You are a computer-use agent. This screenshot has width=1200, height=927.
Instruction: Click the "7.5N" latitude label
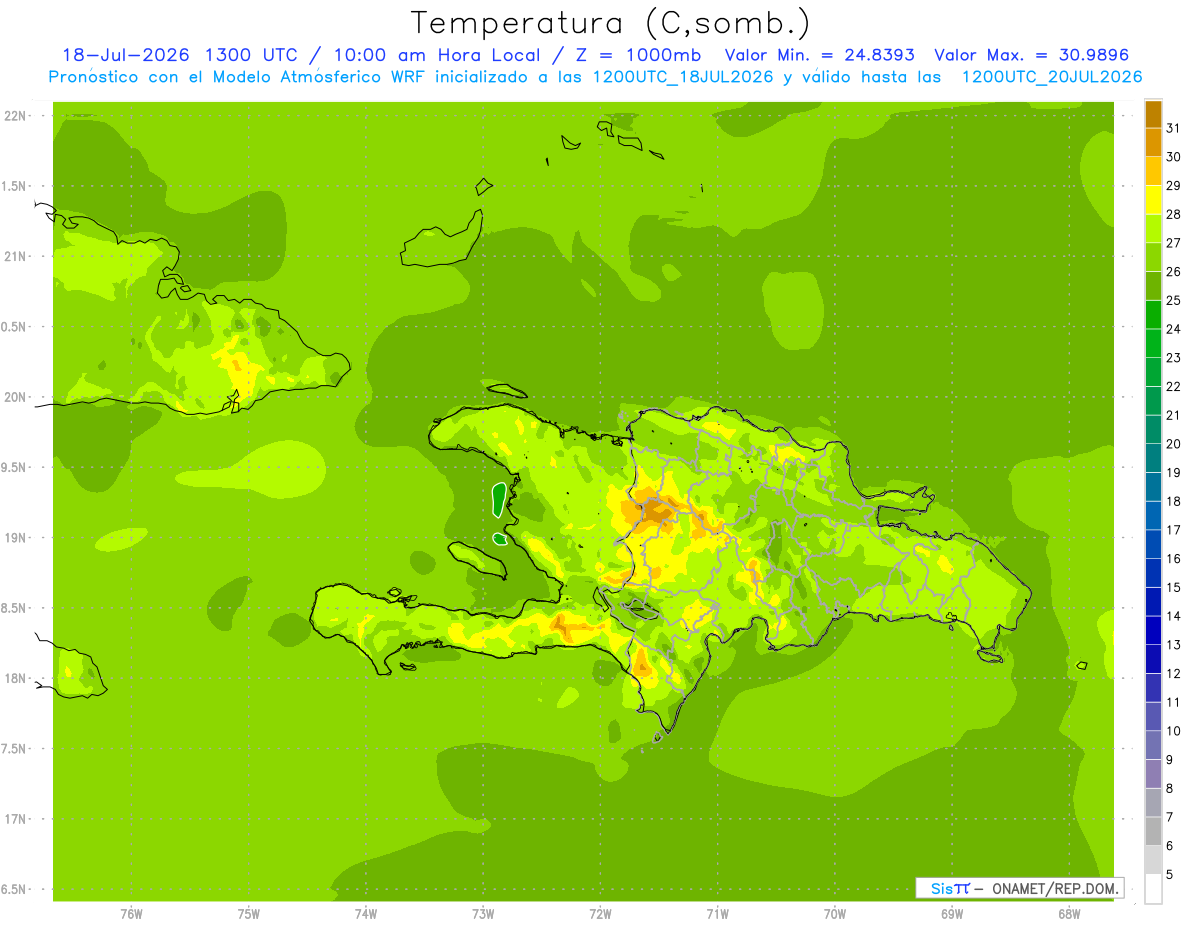[15, 748]
